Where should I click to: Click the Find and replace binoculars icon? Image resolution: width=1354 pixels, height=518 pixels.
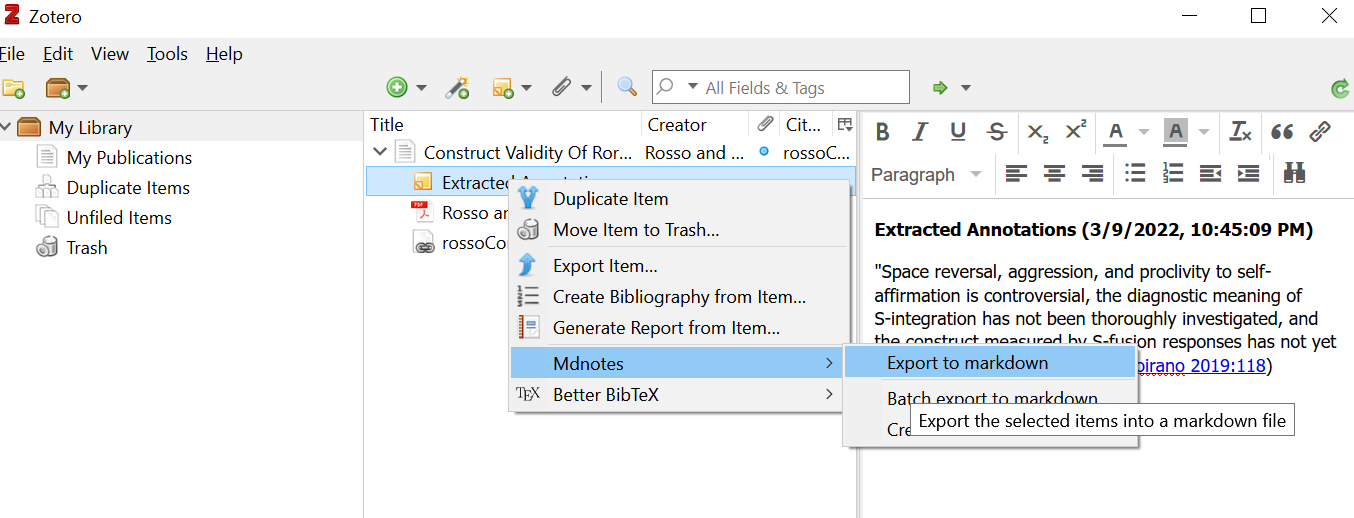coord(1295,174)
